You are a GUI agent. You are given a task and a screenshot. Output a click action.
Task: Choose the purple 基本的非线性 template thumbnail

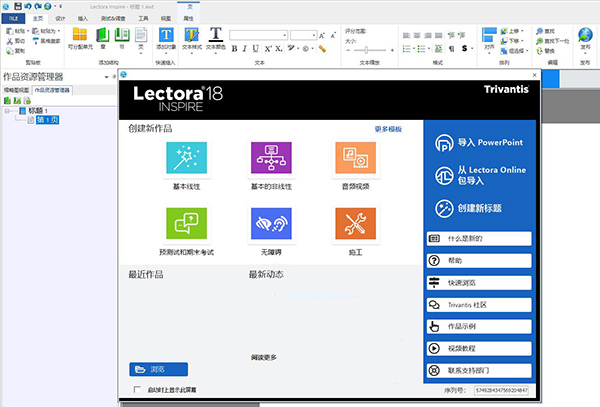click(271, 158)
